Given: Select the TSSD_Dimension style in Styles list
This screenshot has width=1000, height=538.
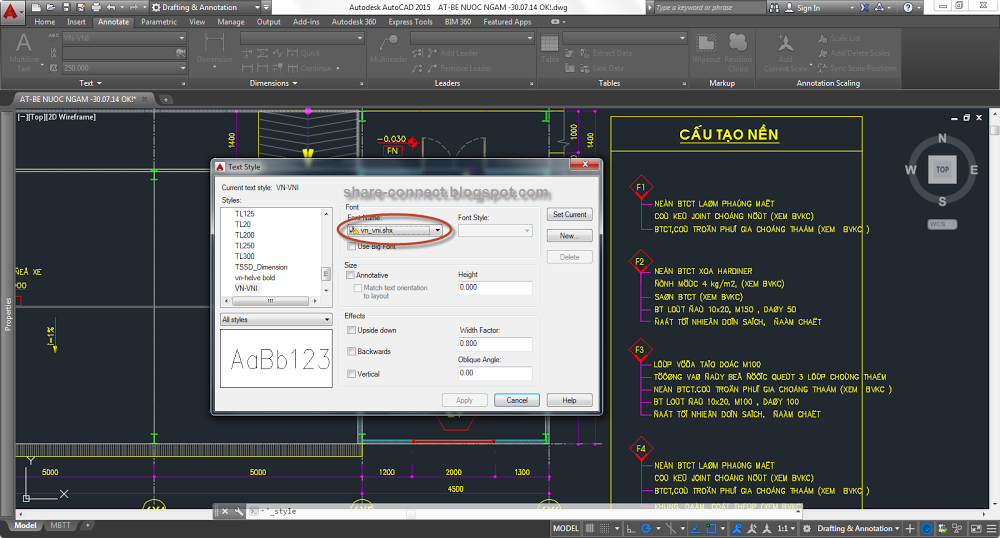Looking at the screenshot, I should 261,267.
